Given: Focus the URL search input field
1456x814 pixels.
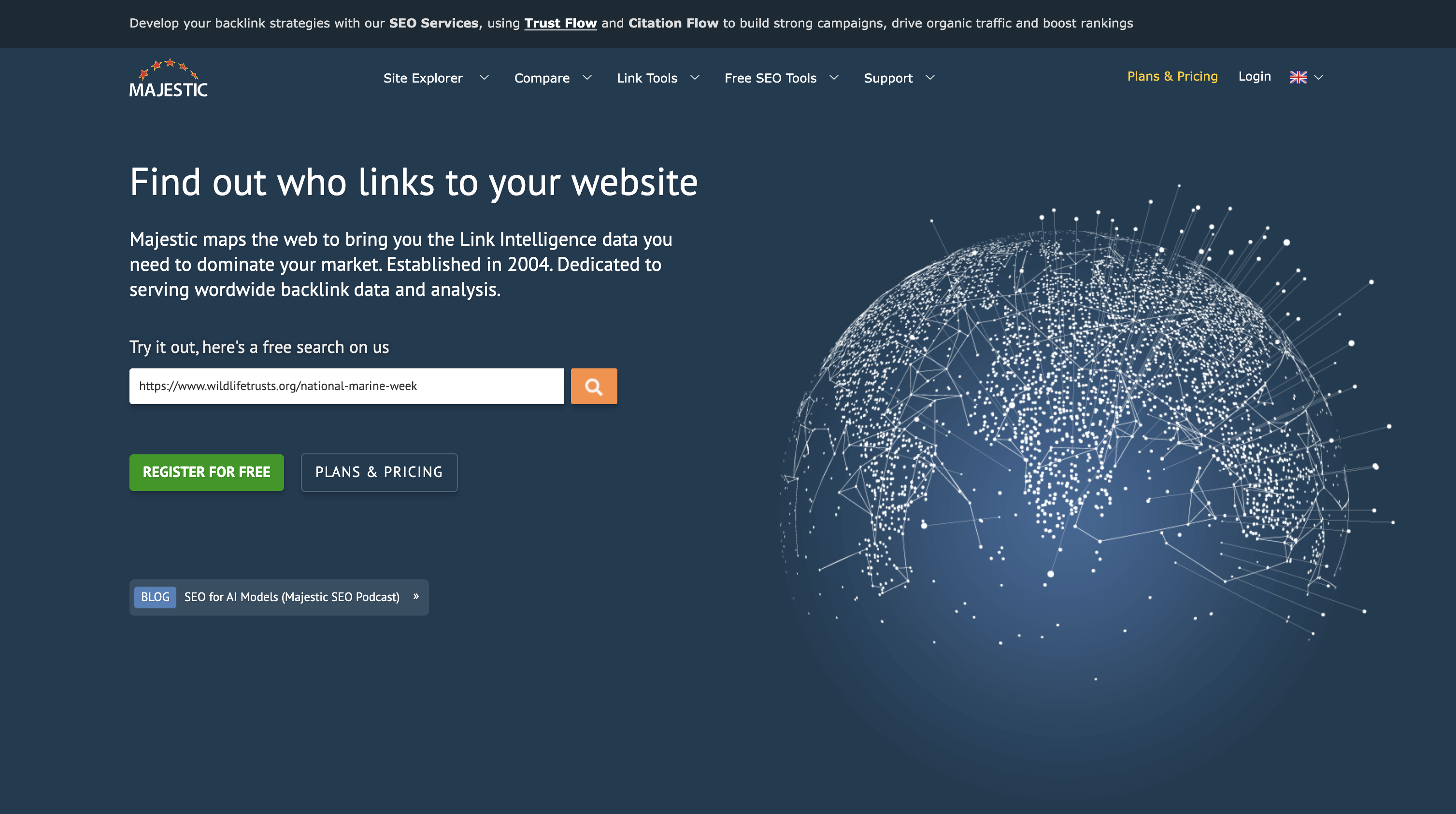Looking at the screenshot, I should (346, 386).
